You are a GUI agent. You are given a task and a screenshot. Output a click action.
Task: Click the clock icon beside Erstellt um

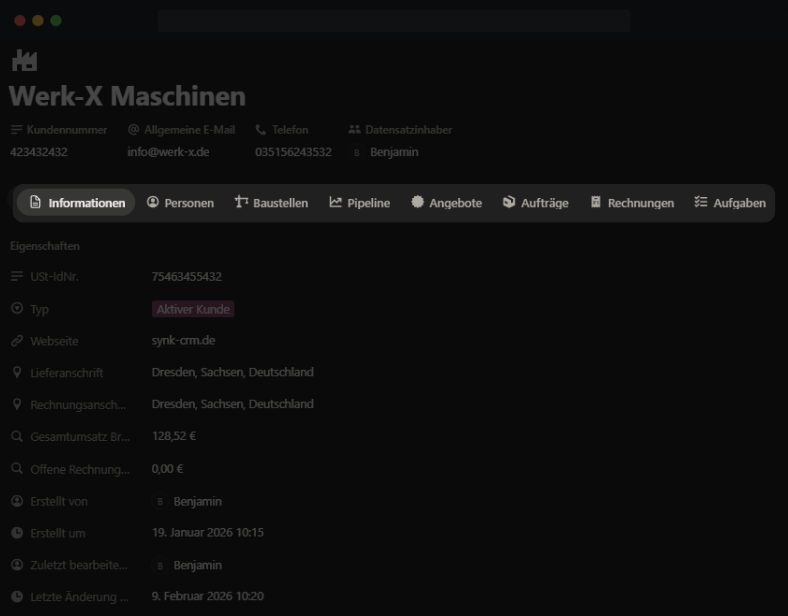[x=17, y=533]
